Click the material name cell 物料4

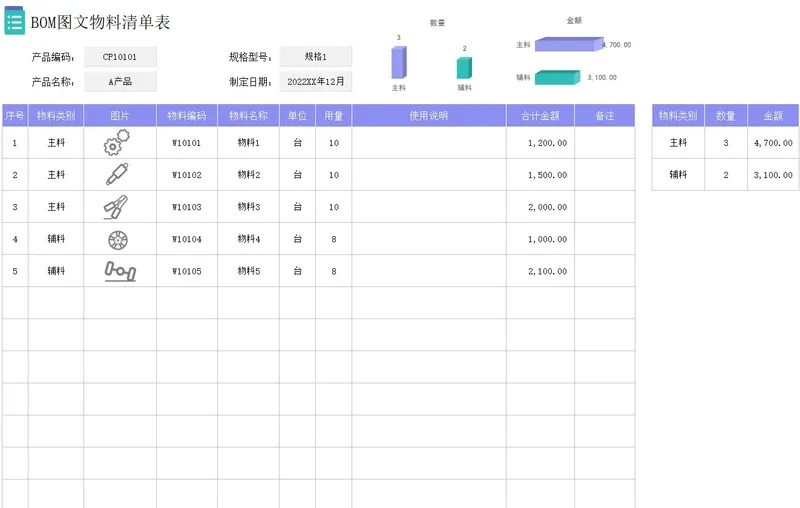(x=248, y=239)
